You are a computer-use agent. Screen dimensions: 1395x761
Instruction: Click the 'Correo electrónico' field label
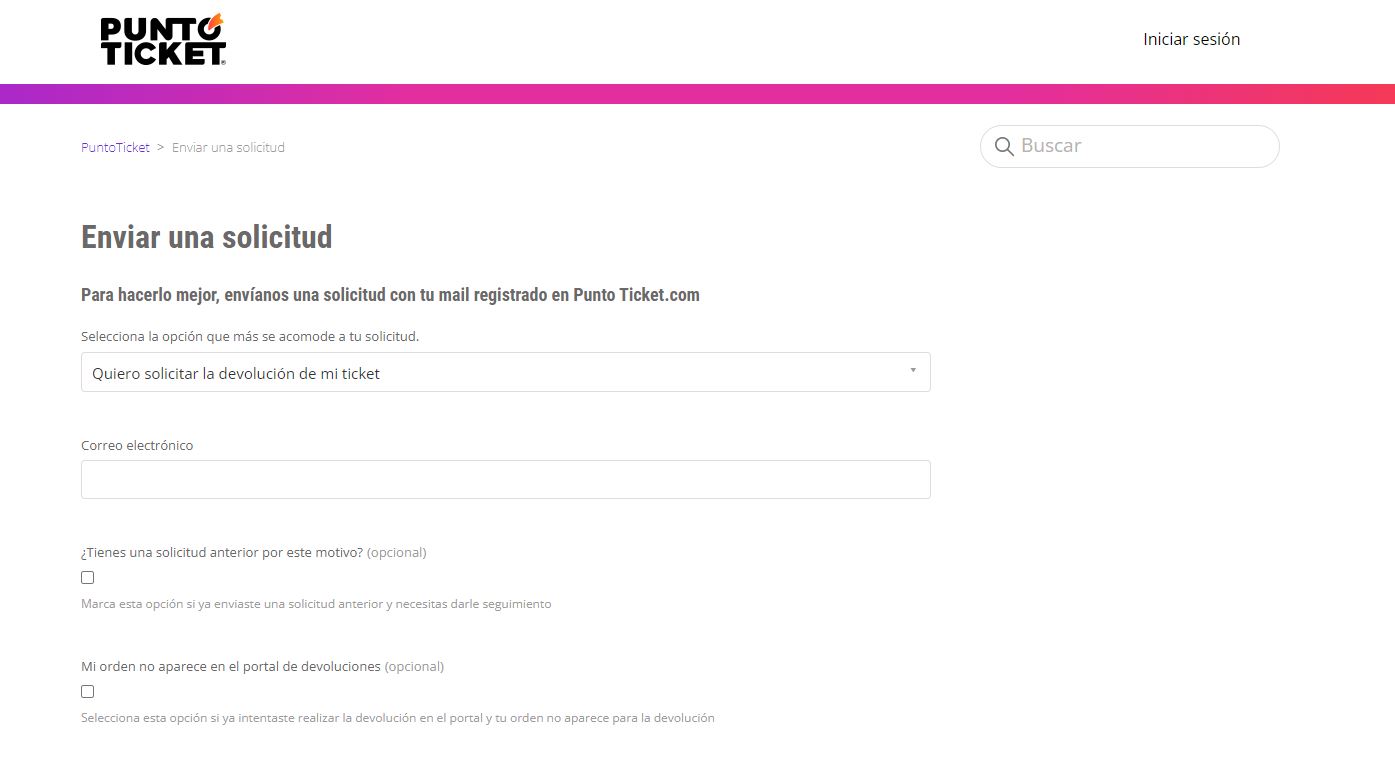pos(137,445)
